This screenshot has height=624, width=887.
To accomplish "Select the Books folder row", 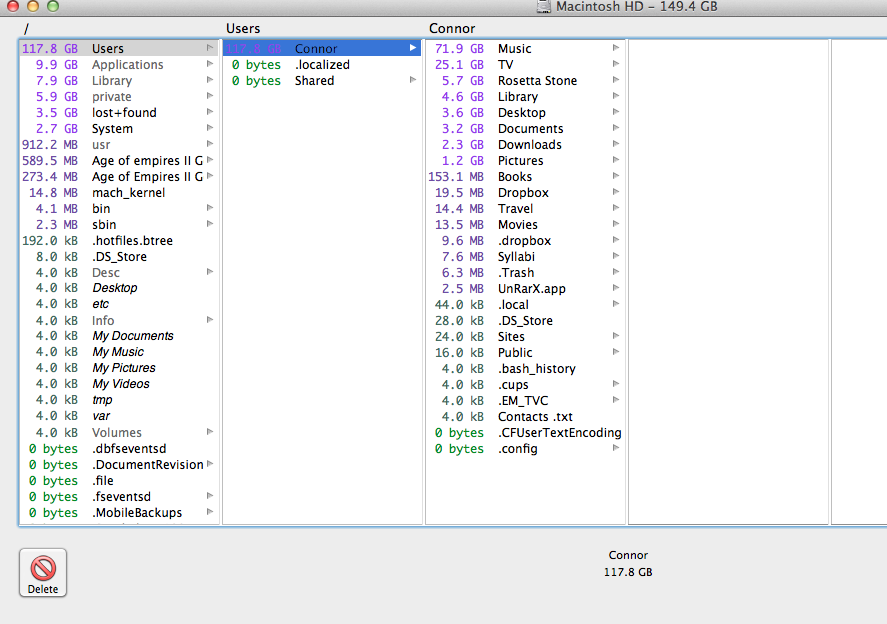I will (526, 177).
